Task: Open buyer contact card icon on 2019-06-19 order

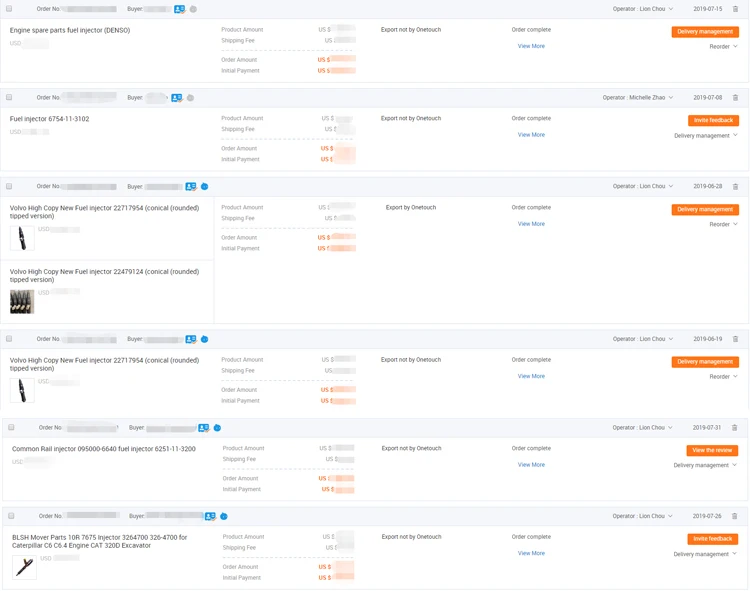Action: [191, 339]
